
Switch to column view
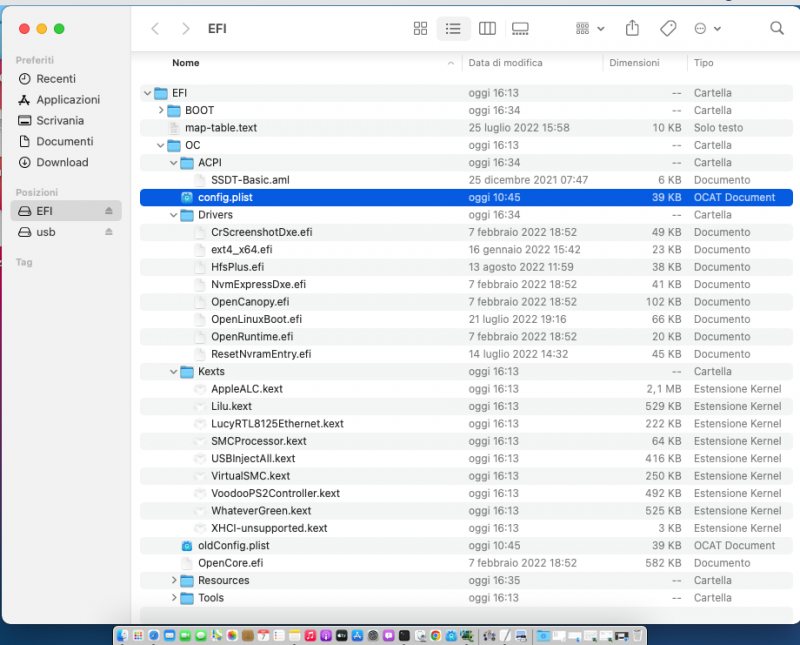coord(487,28)
